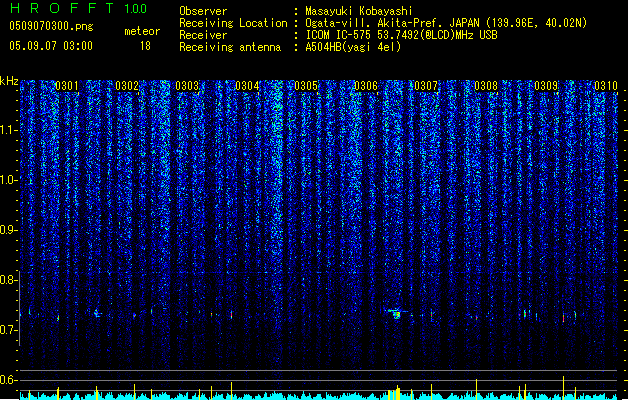Click the kHz axis unit label
629x400 pixels.
click(x=9, y=81)
